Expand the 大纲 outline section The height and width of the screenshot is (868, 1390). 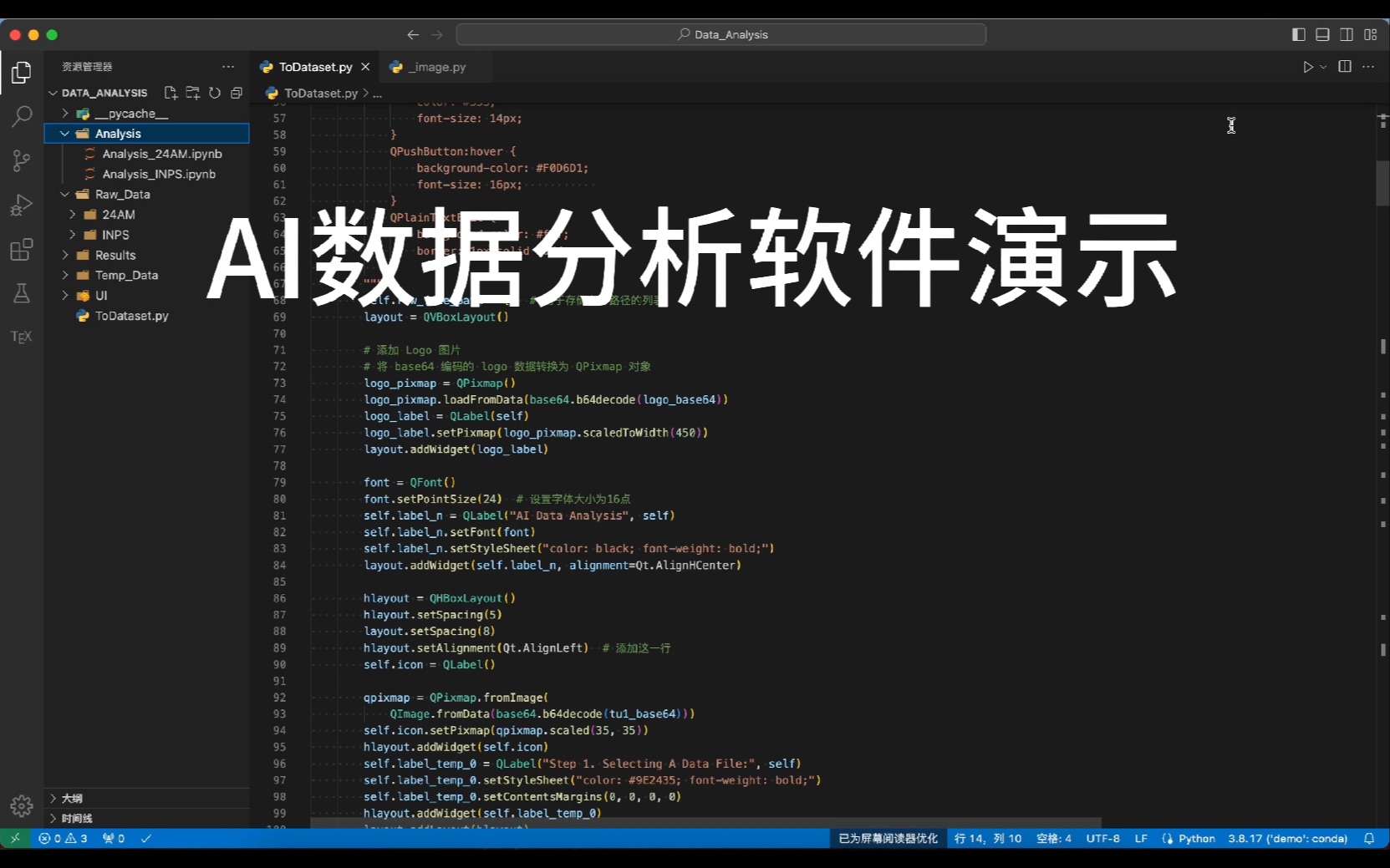pos(147,799)
